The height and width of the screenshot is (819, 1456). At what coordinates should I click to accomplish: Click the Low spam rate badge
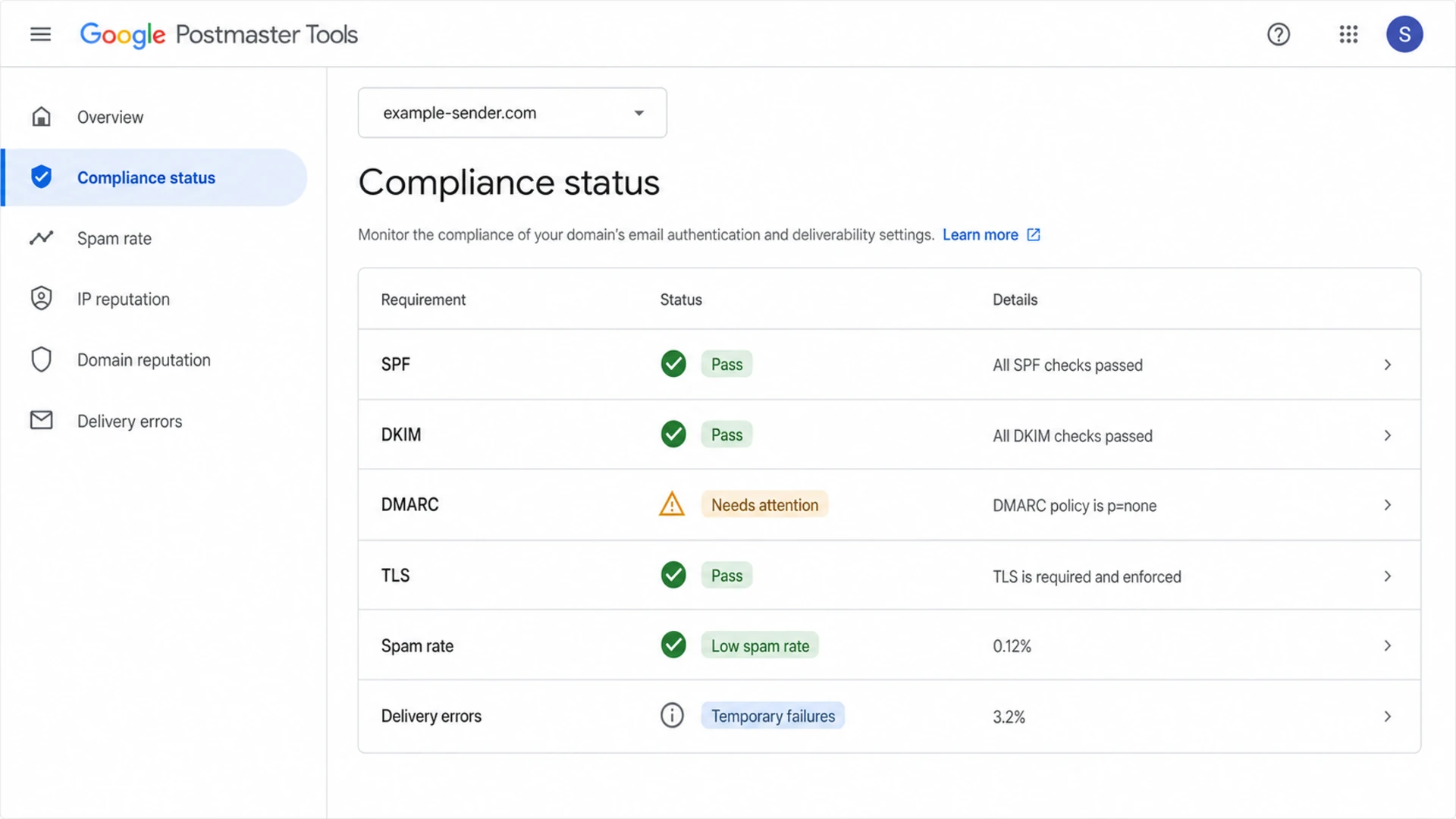tap(760, 646)
